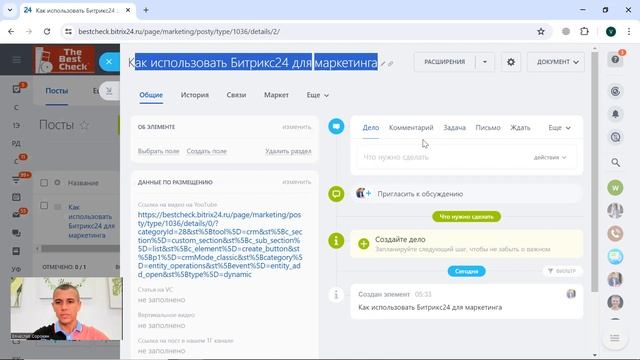Open the green W avatar chat
Viewport: 640px width, 360px height.
pyautogui.click(x=615, y=188)
